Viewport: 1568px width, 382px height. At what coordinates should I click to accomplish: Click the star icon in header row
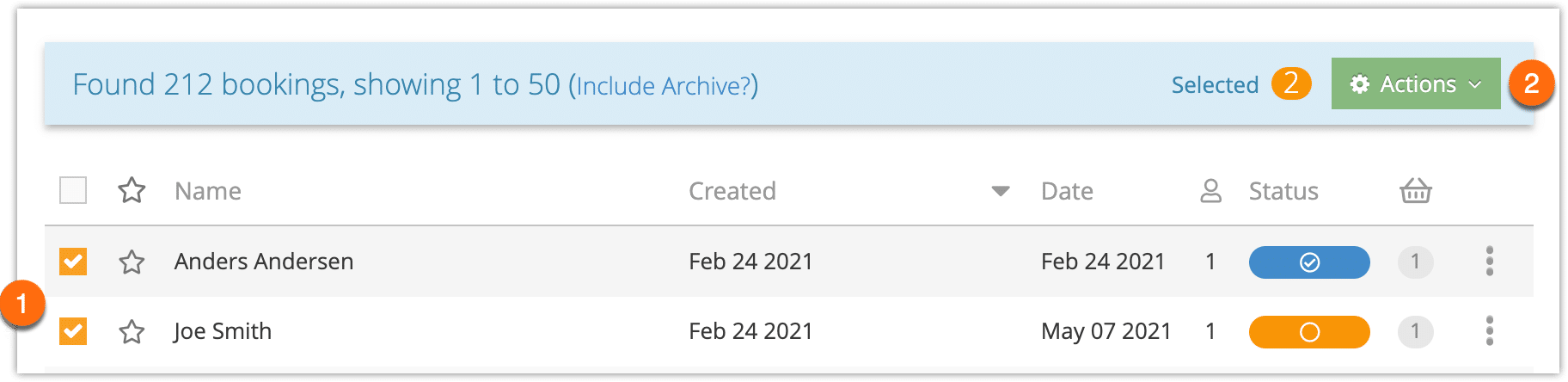[x=132, y=190]
